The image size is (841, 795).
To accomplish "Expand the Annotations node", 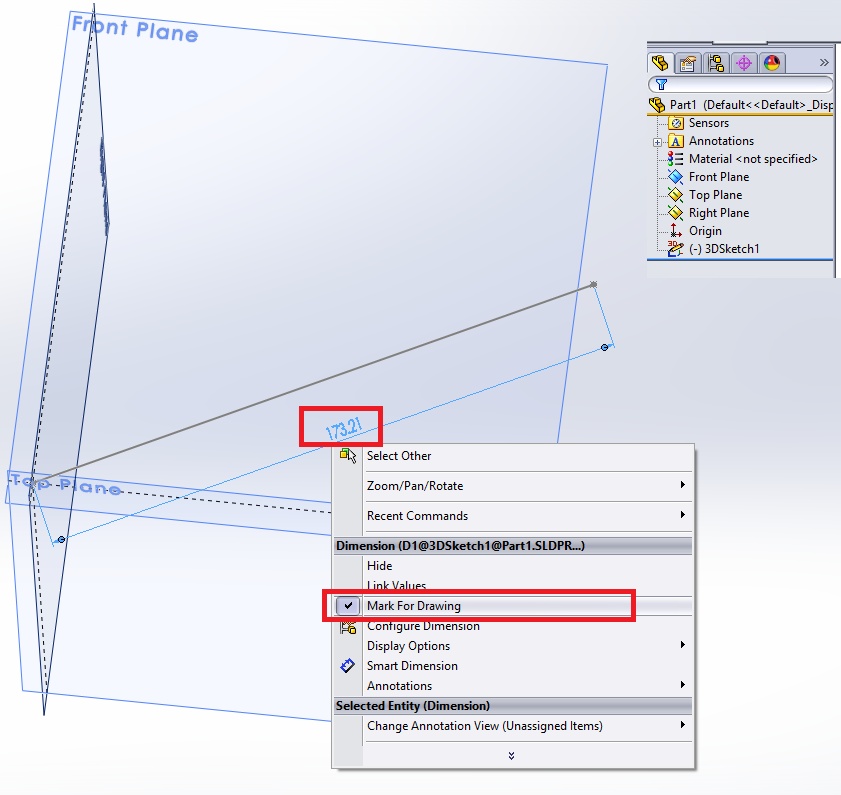I will click(x=657, y=142).
